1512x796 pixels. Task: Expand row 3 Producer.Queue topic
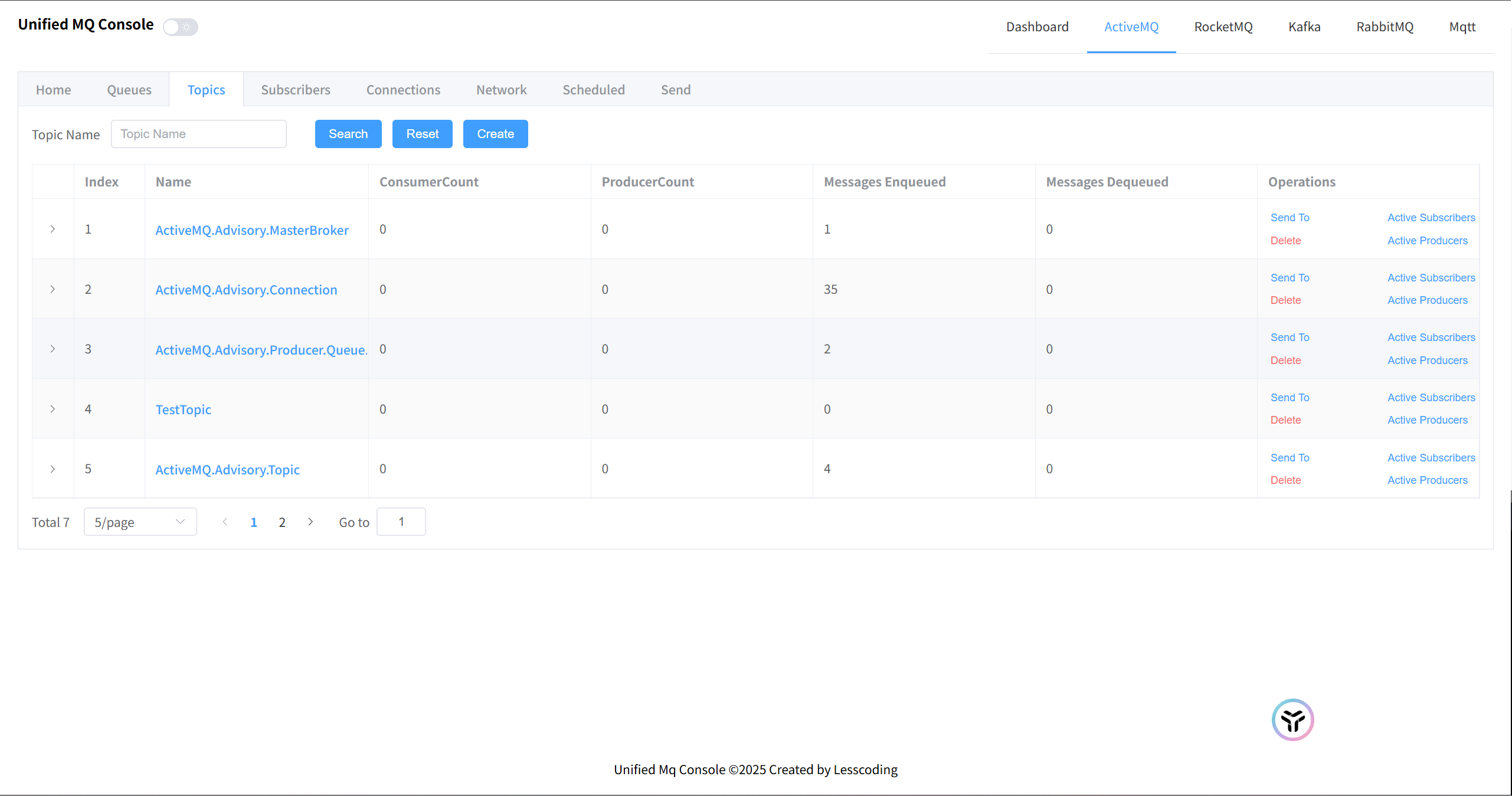pos(53,349)
